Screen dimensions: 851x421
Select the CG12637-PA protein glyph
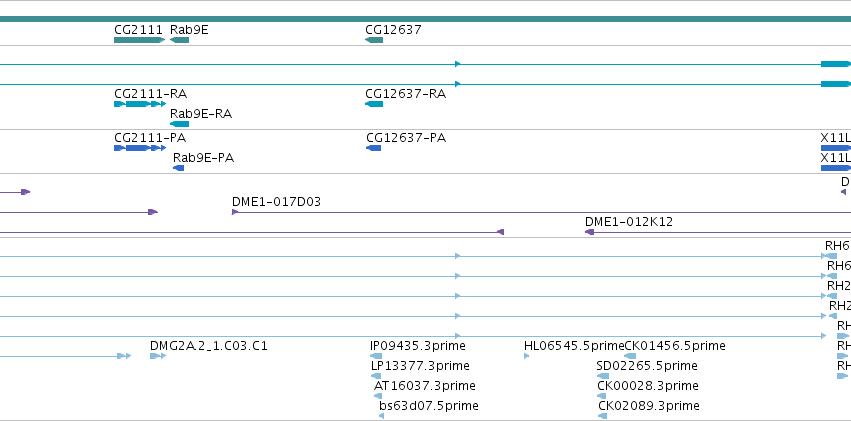coord(373,148)
